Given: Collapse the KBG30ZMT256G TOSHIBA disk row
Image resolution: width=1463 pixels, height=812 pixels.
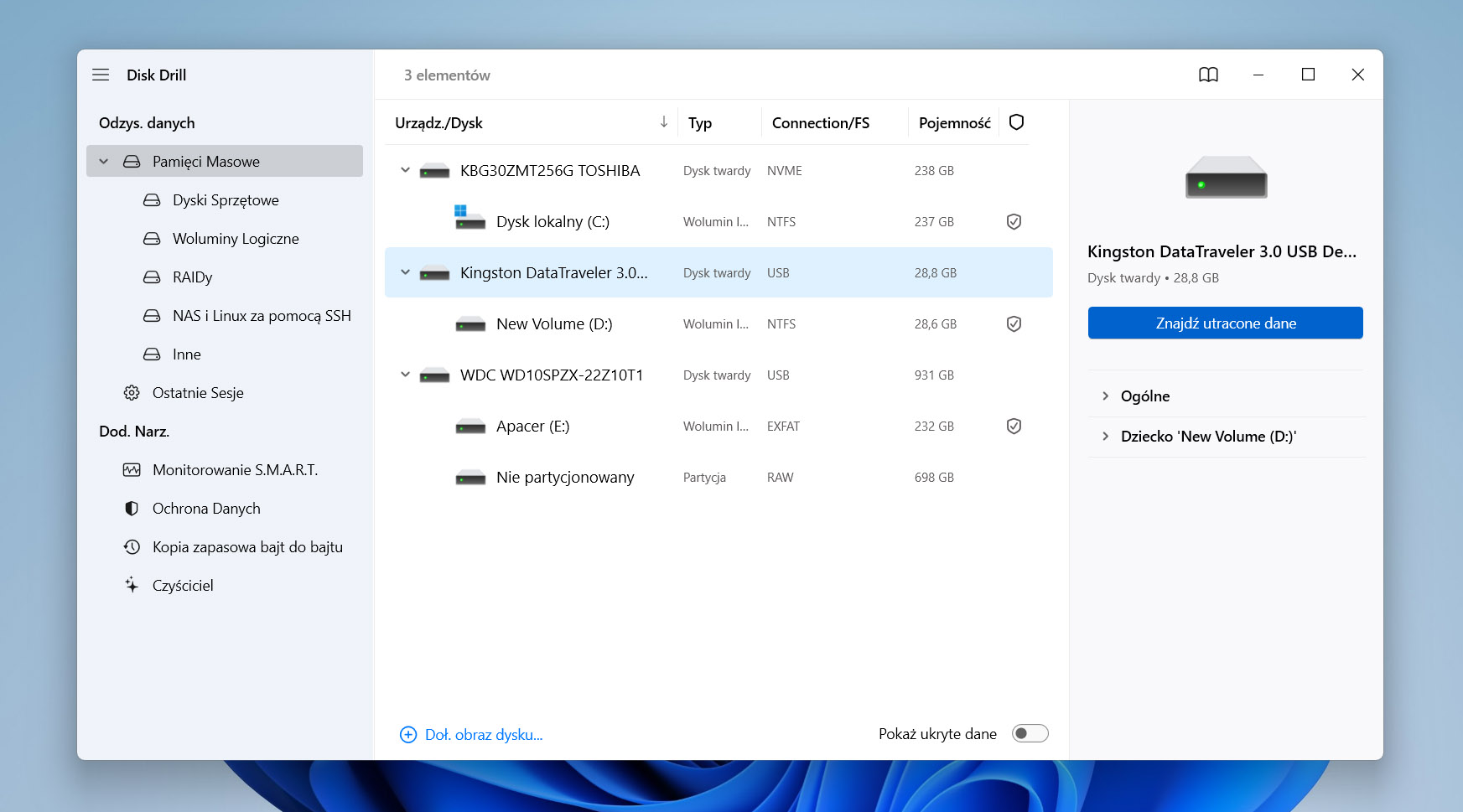Looking at the screenshot, I should click(x=405, y=170).
